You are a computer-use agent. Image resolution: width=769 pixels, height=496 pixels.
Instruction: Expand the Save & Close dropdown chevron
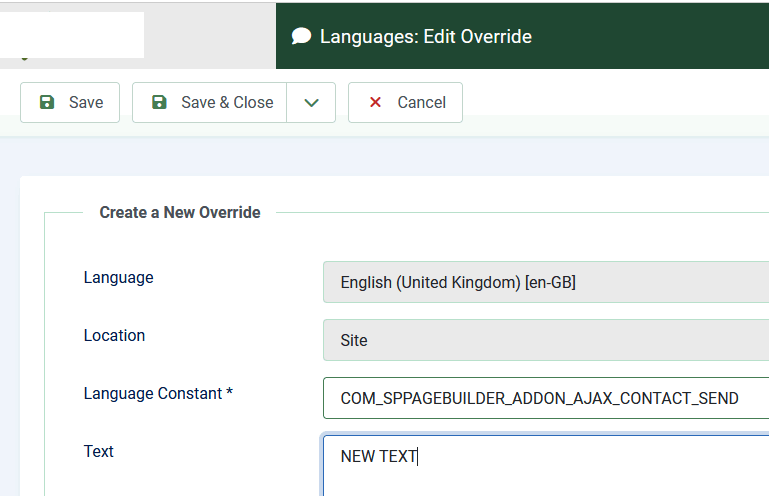point(312,102)
